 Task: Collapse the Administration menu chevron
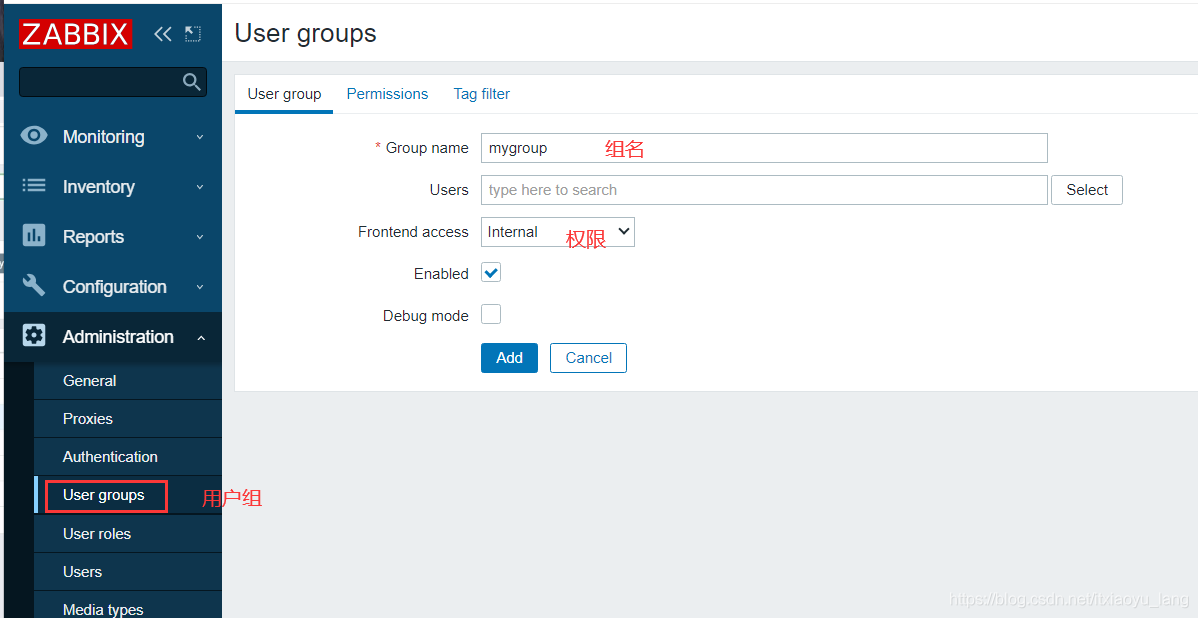coord(200,337)
